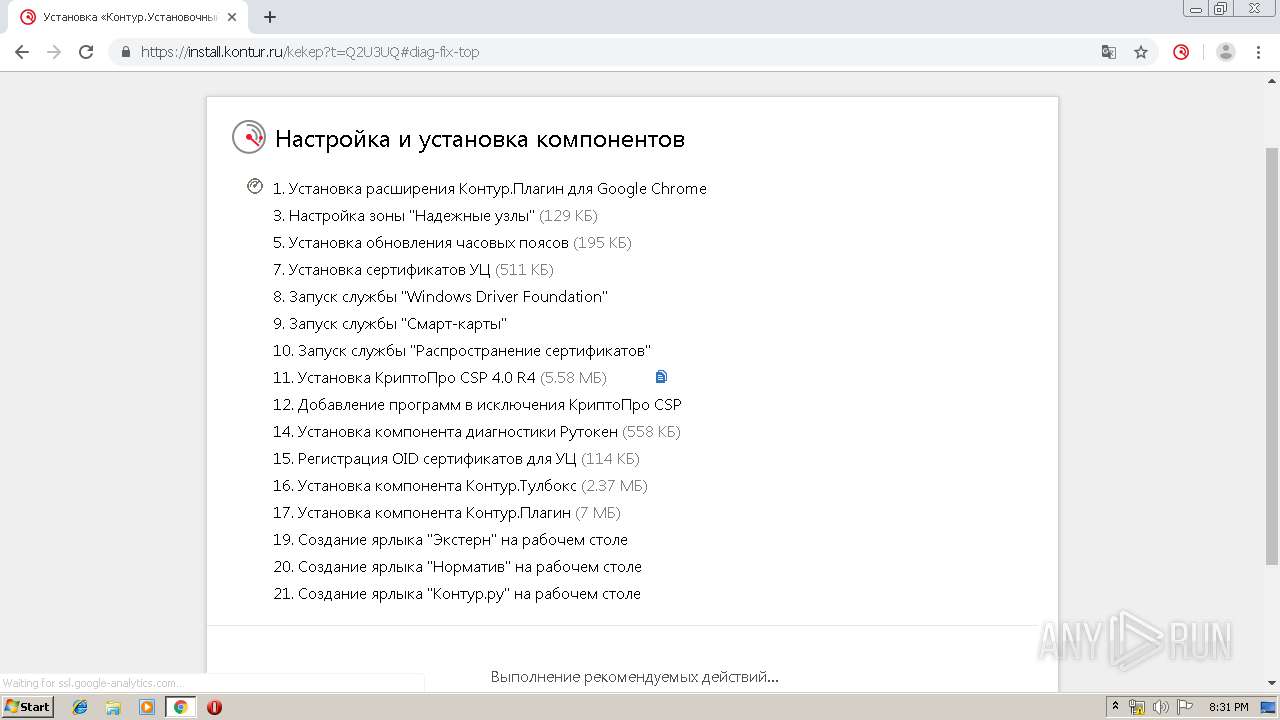Open the Chrome profile avatar
Viewport: 1280px width, 720px height.
[x=1226, y=52]
